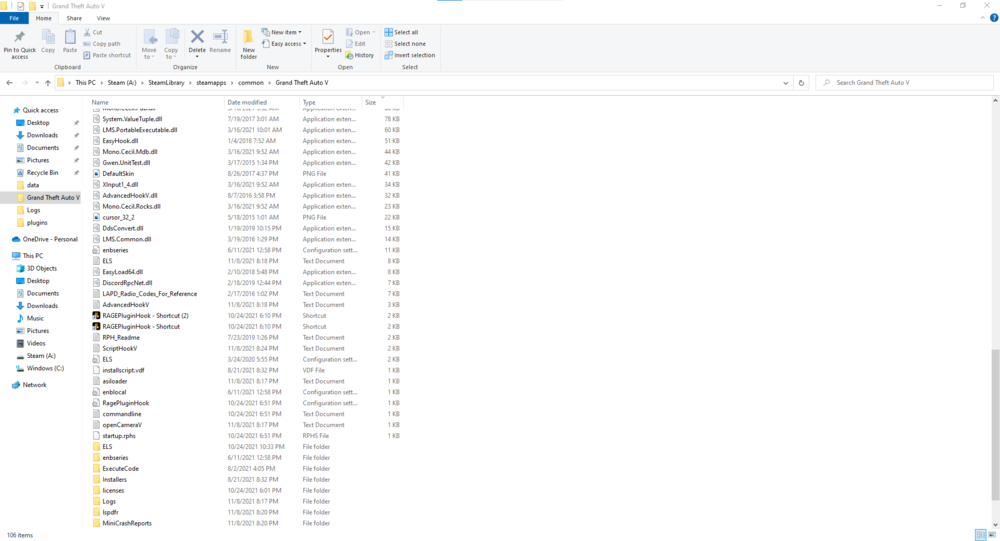This screenshot has height=541, width=1000.
Task: Open the File menu tab
Action: pos(14,18)
